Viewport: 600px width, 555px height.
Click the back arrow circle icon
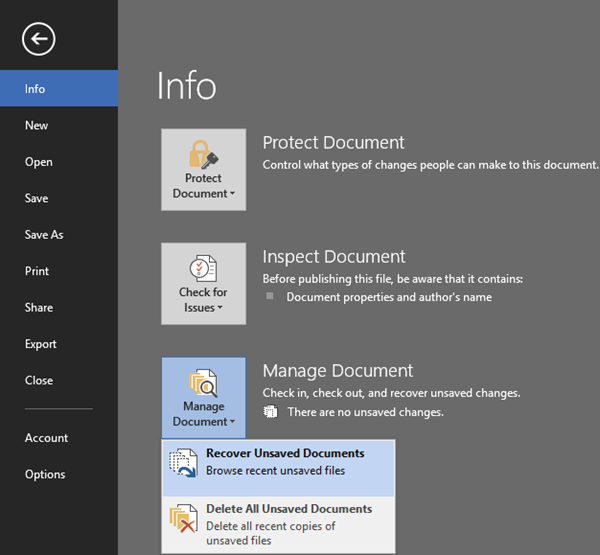[x=38, y=39]
